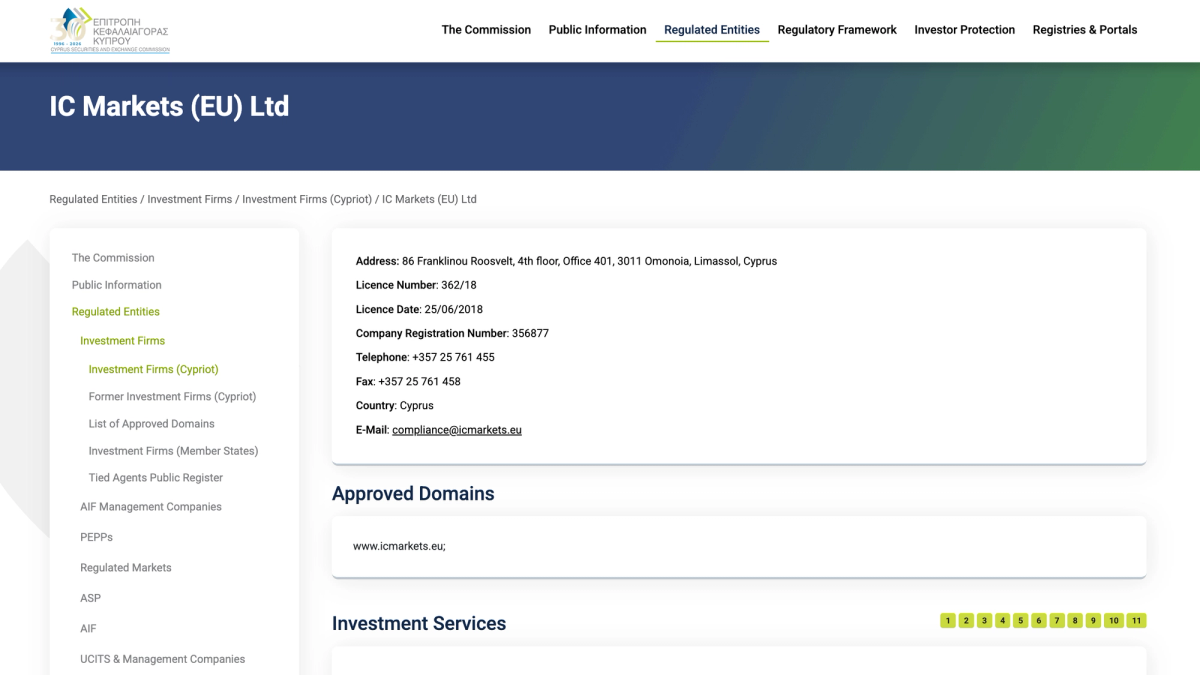
Task: Click the Telephone +357 25 761 455 text
Action: [x=425, y=357]
